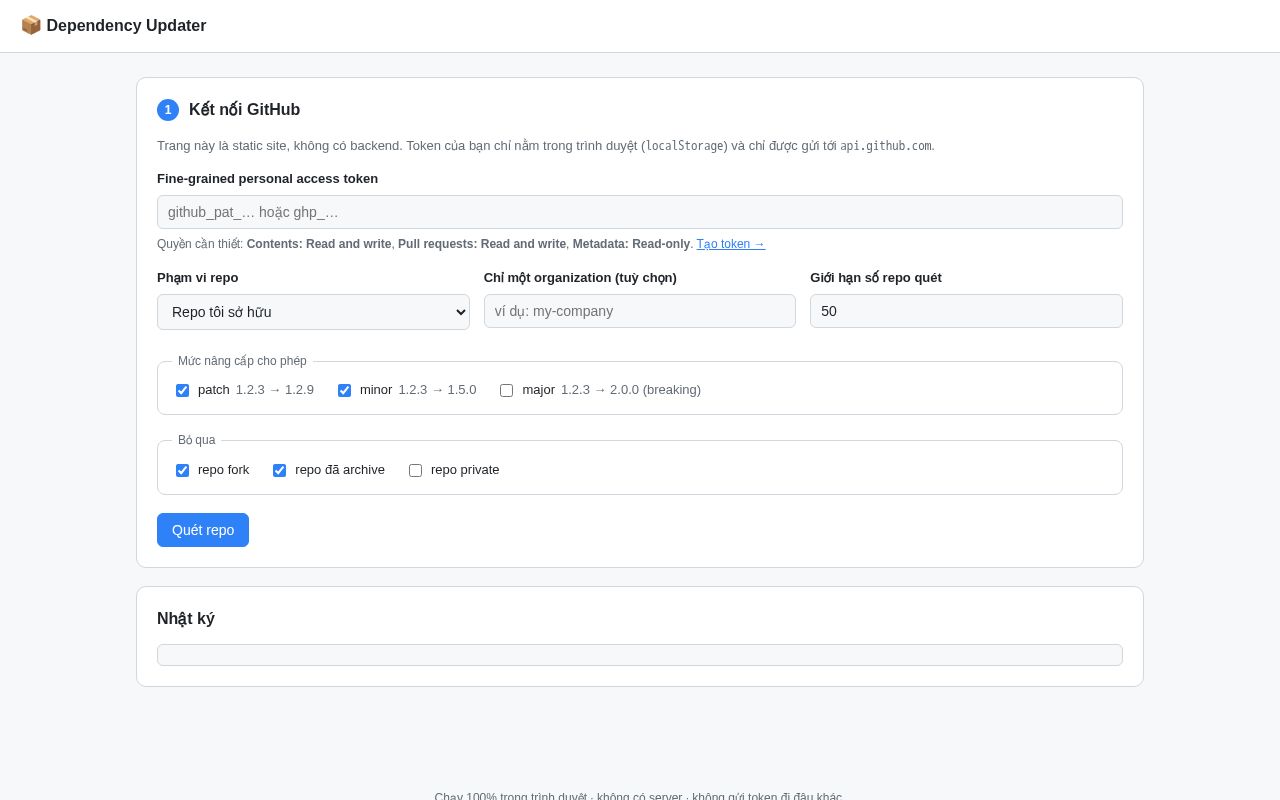Uncheck the repo đã archive option
The image size is (1280, 800).
point(279,470)
